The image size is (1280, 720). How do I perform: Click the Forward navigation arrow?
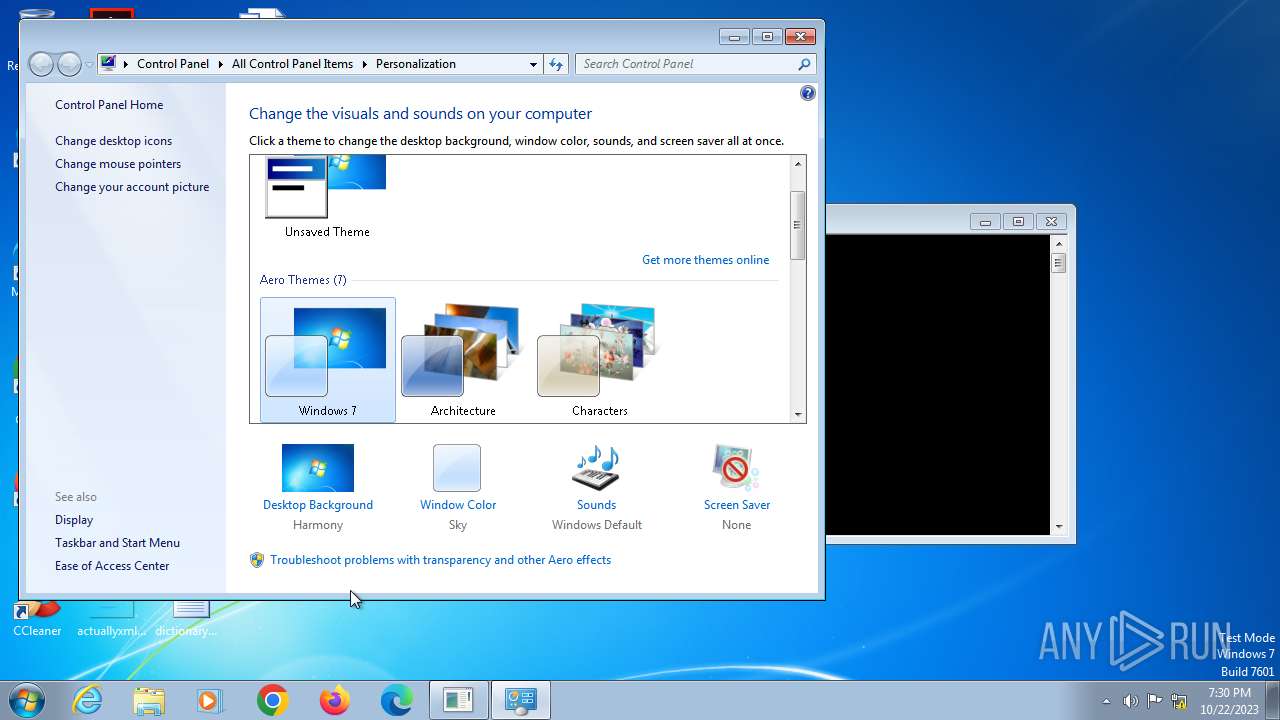click(x=69, y=64)
